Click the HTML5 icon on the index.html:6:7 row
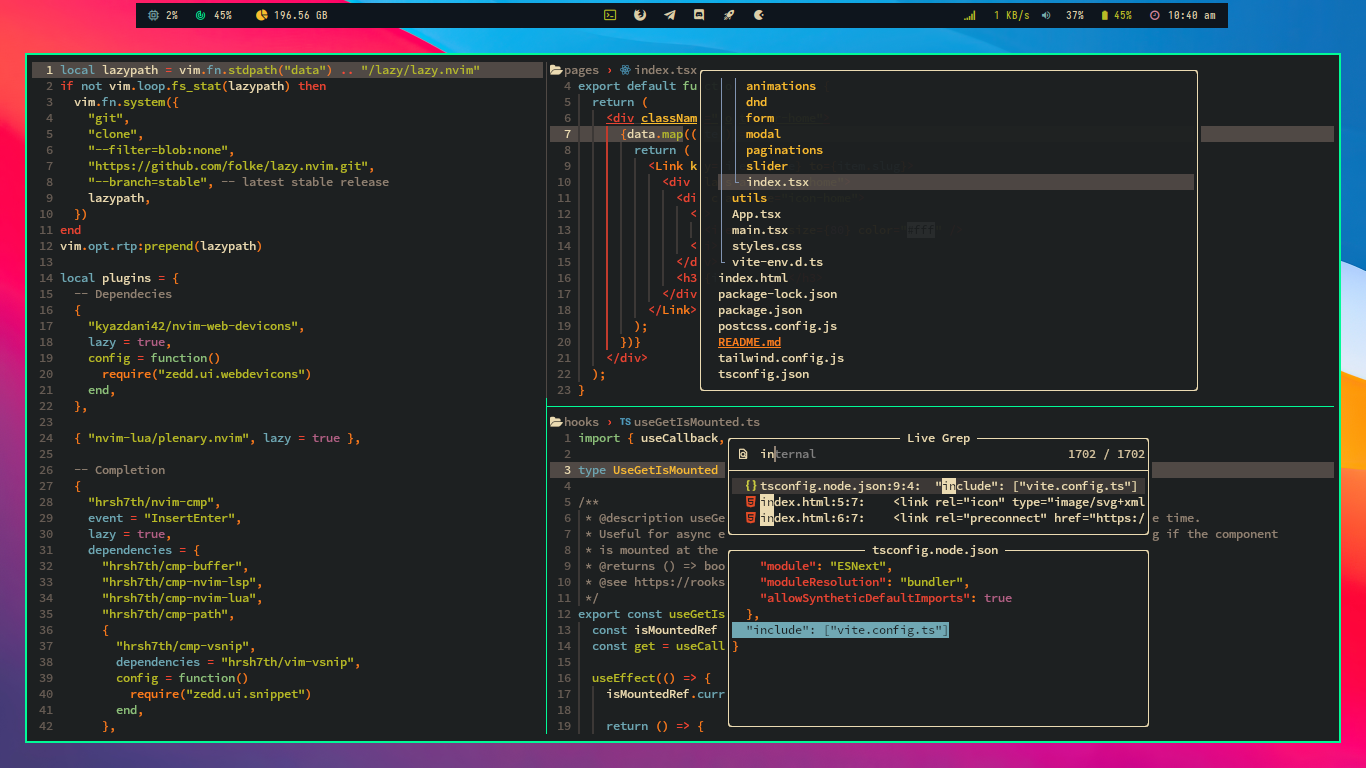1366x768 pixels. 751,518
